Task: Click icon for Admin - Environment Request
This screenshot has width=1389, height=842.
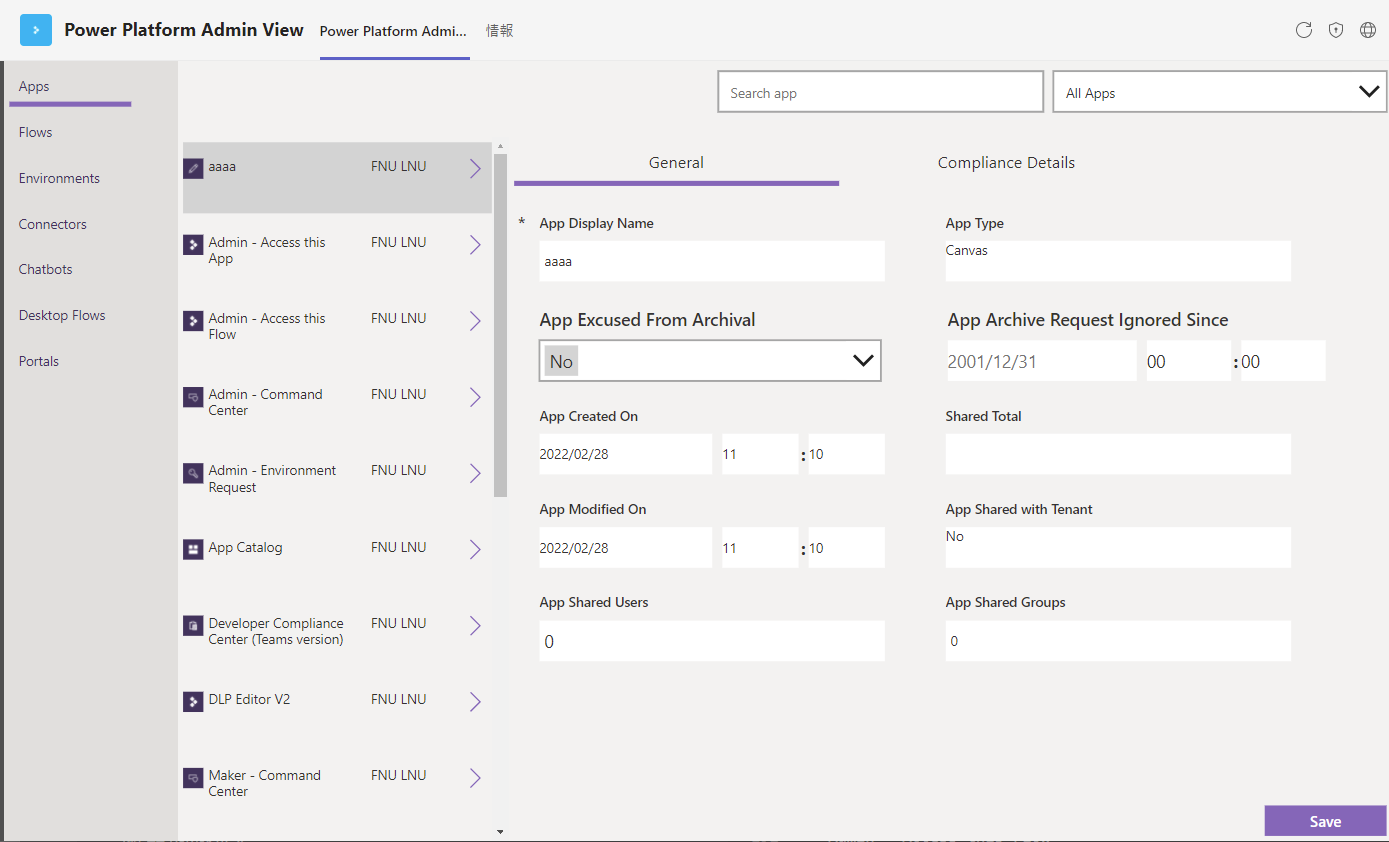Action: click(193, 472)
